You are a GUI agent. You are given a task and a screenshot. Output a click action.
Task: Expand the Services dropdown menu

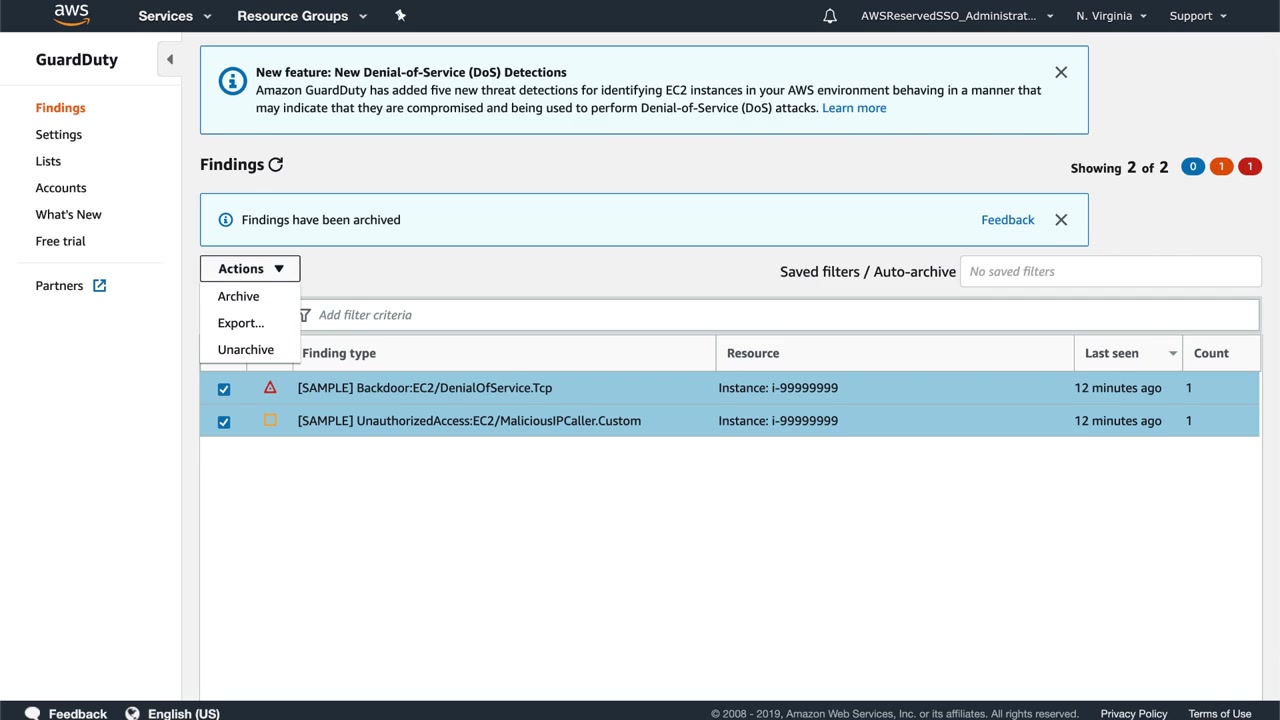[x=175, y=16]
